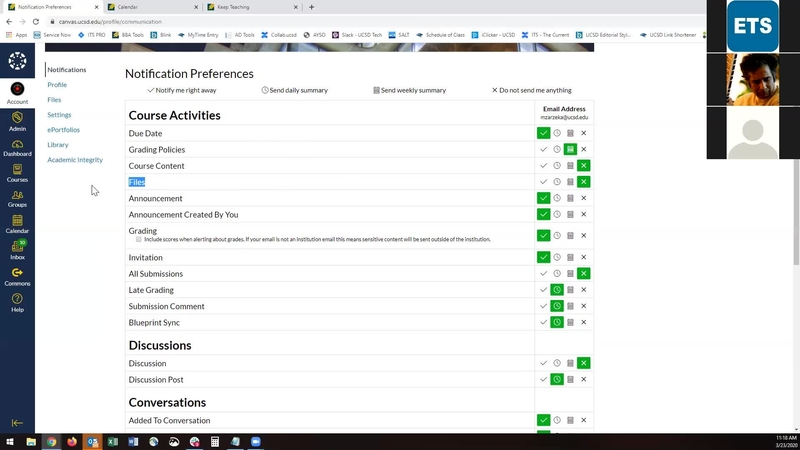Open the Admin icon in Canvas sidebar
The height and width of the screenshot is (450, 800).
[17, 121]
